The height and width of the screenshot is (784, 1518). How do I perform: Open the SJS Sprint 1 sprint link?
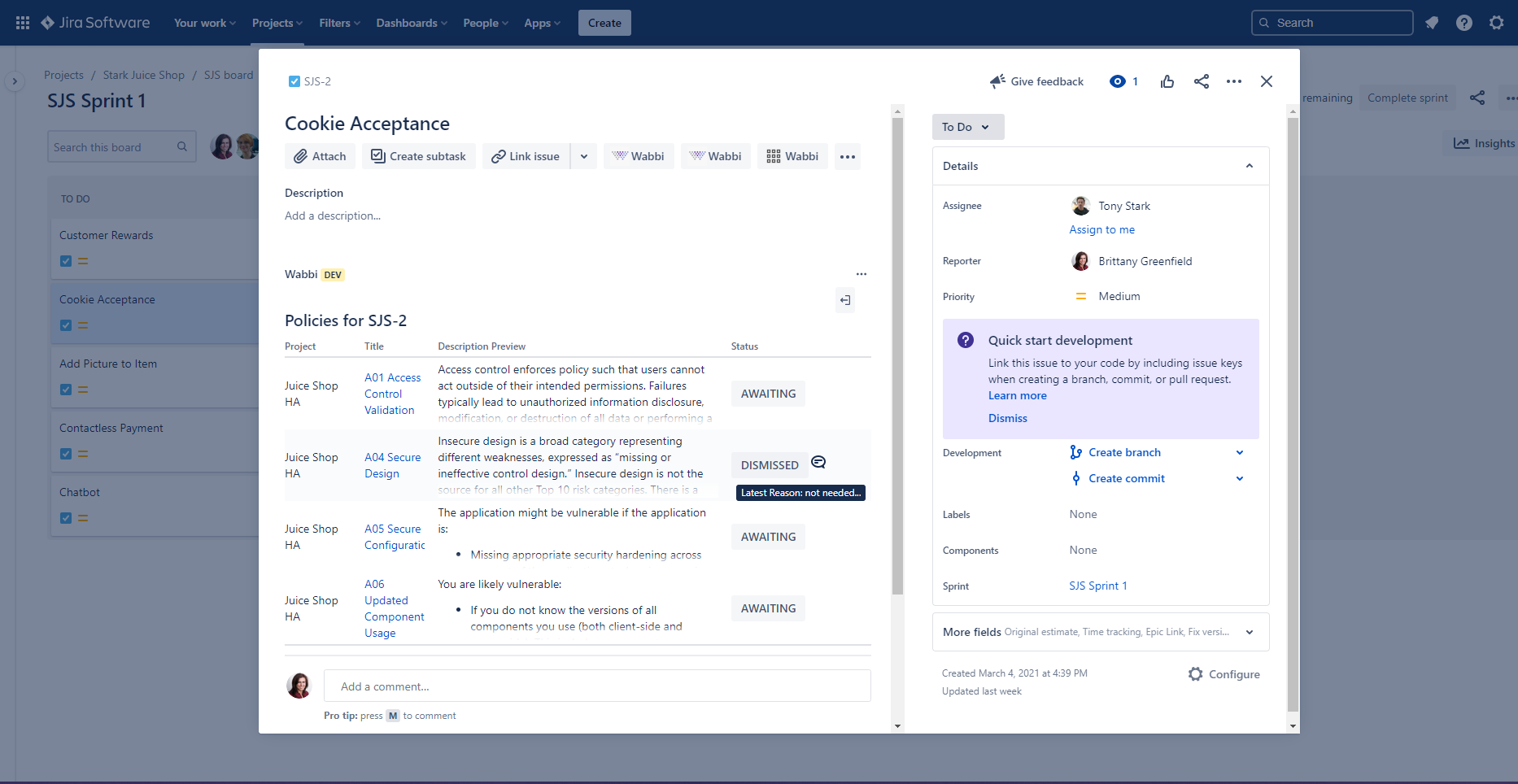[1098, 586]
